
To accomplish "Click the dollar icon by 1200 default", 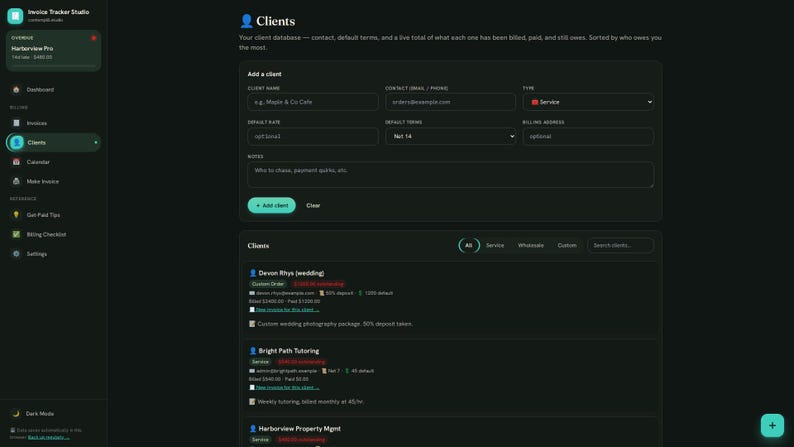I will pos(360,293).
